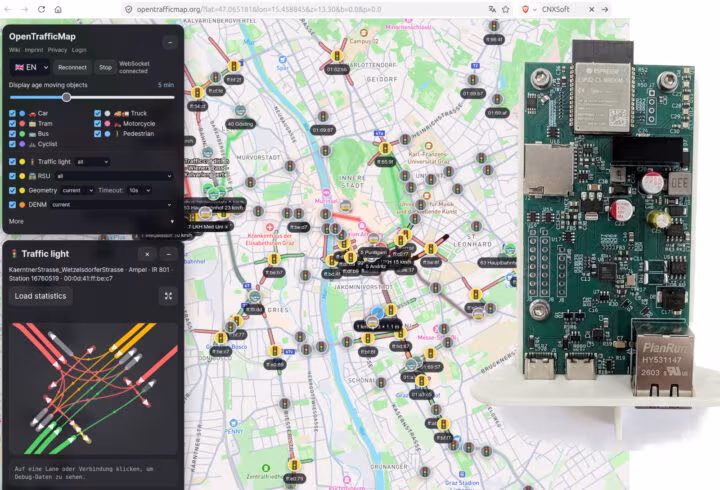Click the PENNY store marker on map
Image resolution: width=720 pixels, height=490 pixels.
233,423
